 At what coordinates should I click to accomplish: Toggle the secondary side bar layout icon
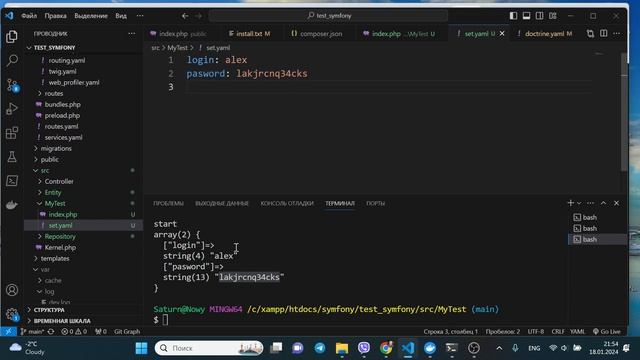point(540,16)
